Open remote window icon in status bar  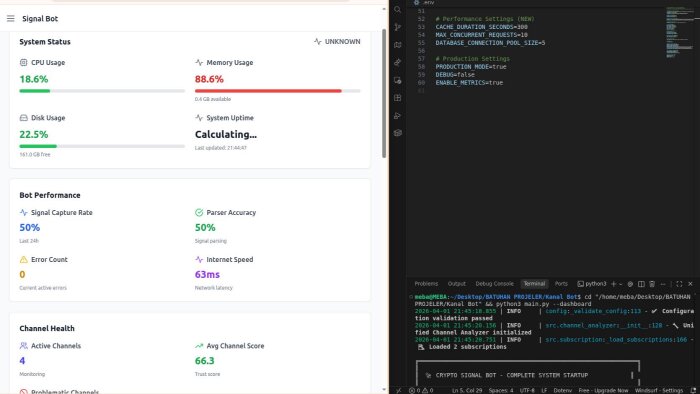(x=398, y=390)
